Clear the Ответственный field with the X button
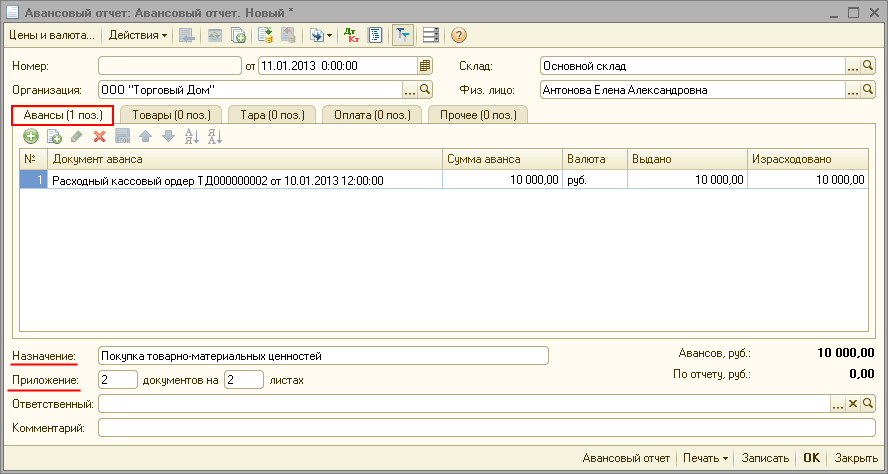Viewport: 888px width, 474px height. click(853, 404)
